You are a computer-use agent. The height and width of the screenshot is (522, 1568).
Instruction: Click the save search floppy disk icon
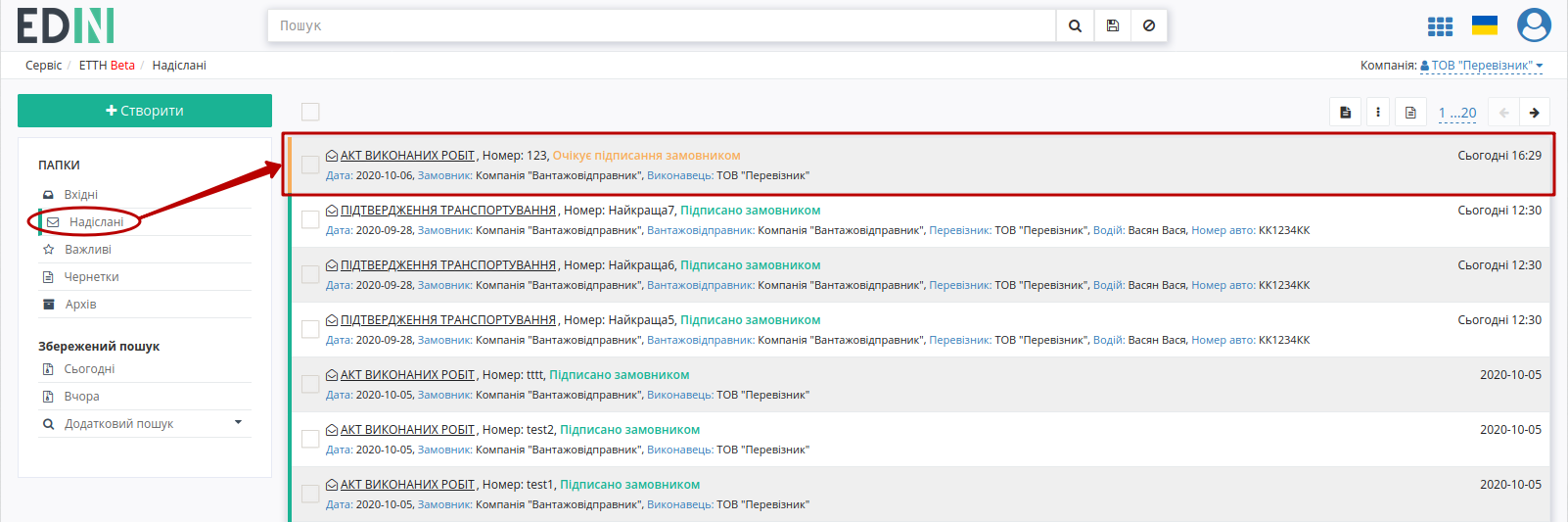point(1113,25)
